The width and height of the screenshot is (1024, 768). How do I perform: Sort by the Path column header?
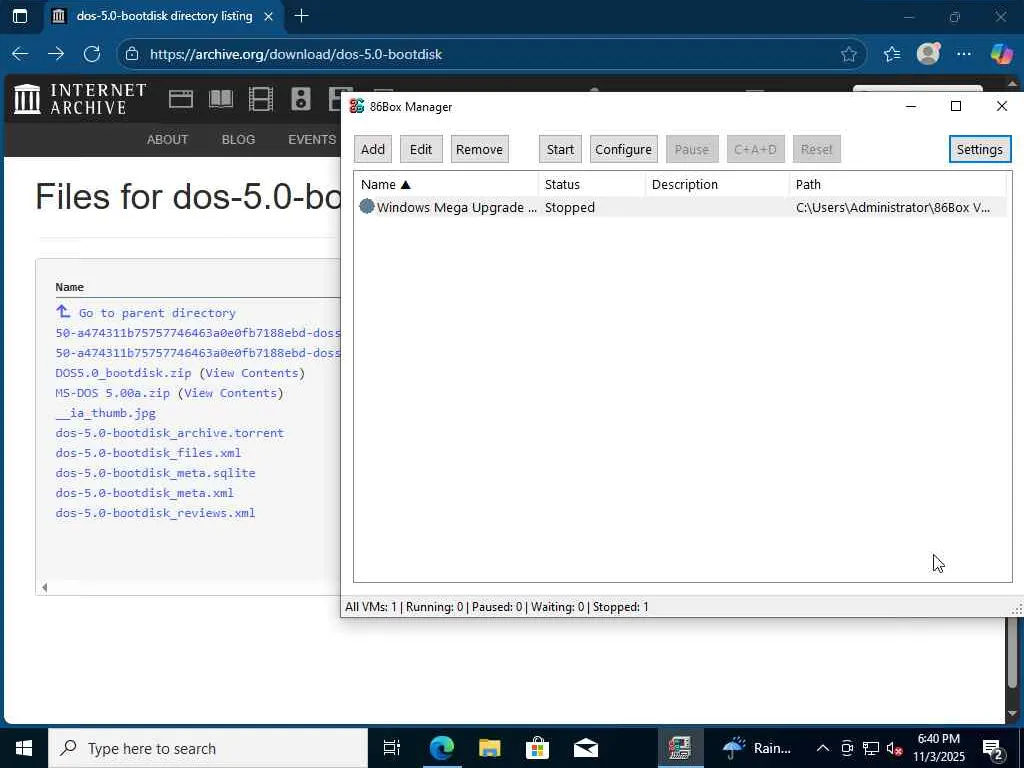[x=897, y=184]
